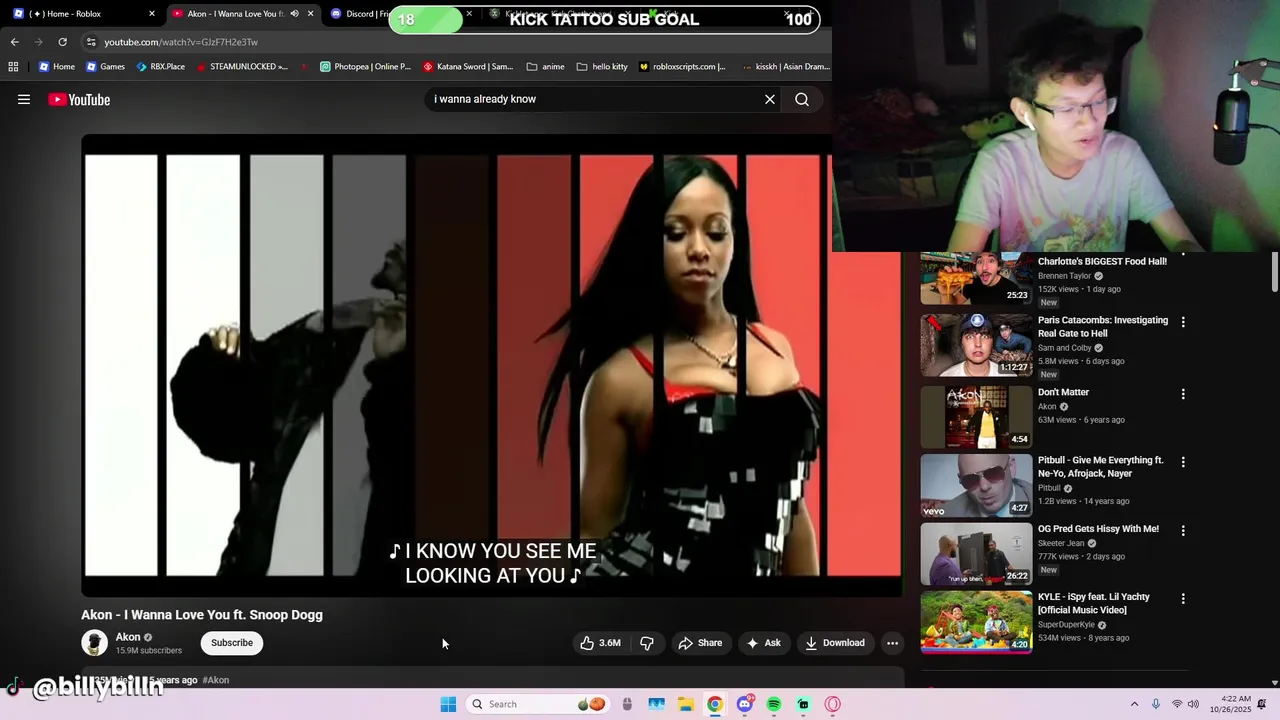
Task: Clear the search text with the X
Action: (770, 99)
